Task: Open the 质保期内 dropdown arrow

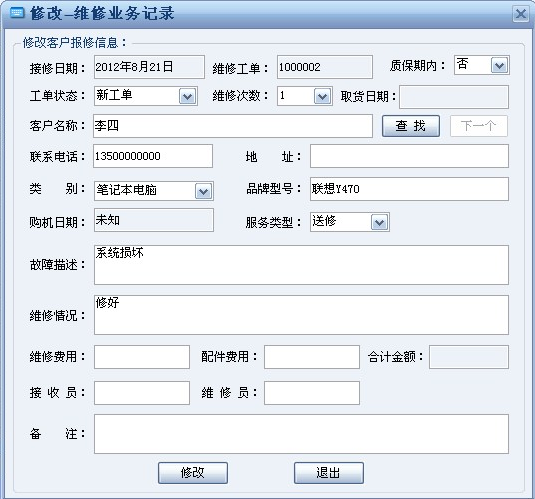Action: click(x=500, y=65)
